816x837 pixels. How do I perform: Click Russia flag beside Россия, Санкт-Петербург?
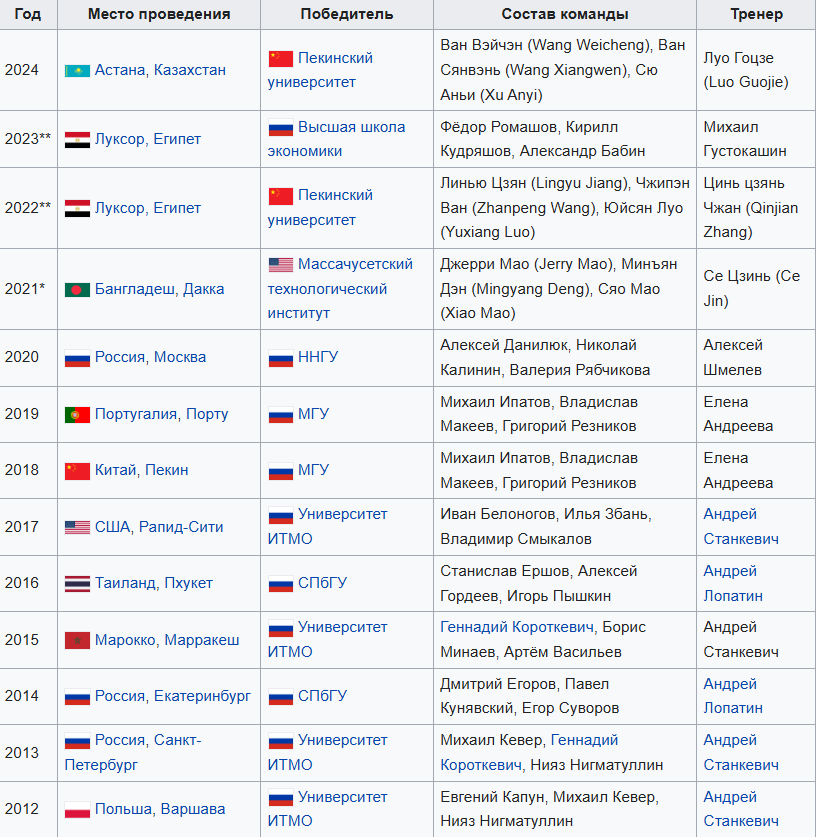coord(77,741)
